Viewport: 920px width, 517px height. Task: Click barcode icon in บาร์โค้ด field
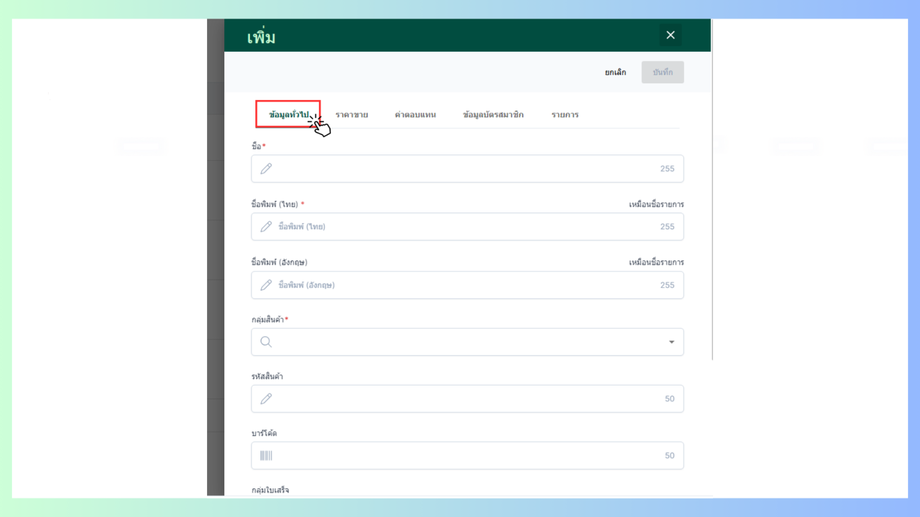coord(266,455)
